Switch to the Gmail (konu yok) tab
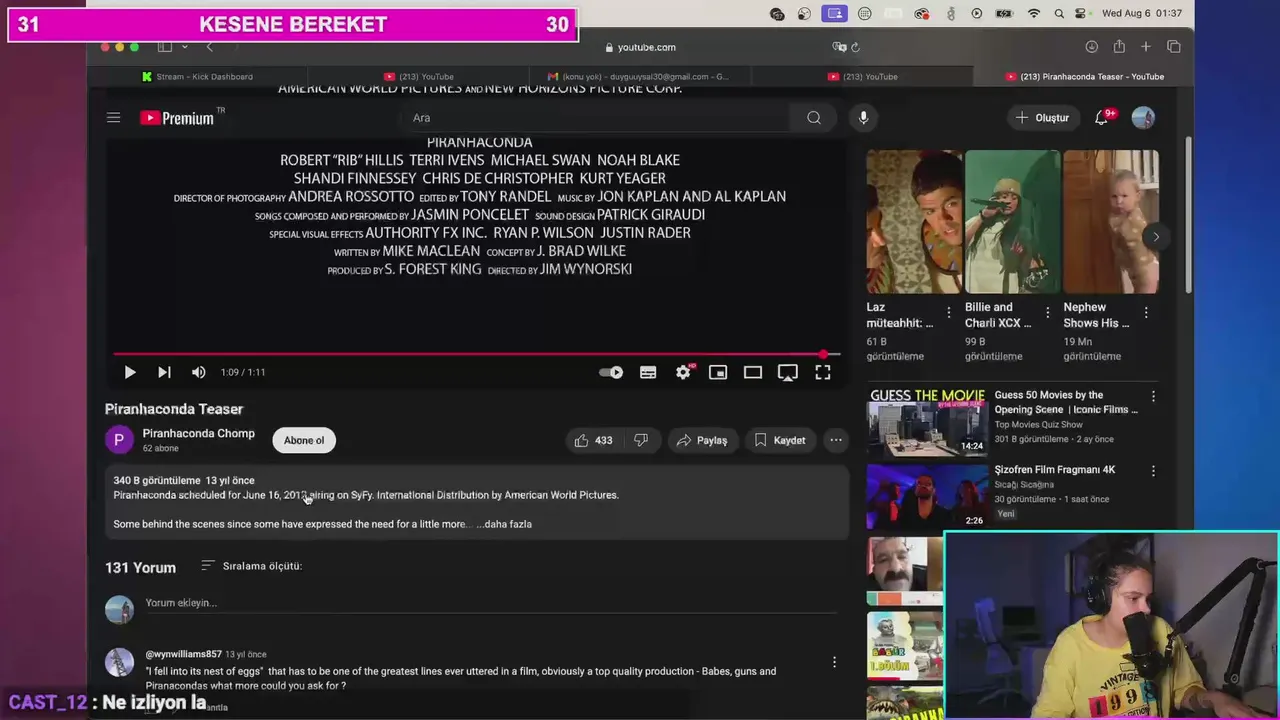 point(640,76)
